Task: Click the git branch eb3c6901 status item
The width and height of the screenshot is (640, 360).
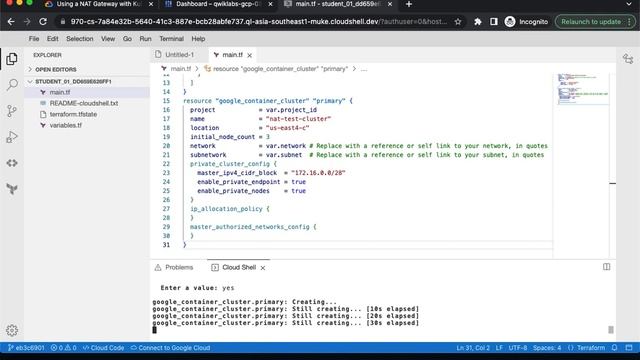Action: pos(26,348)
